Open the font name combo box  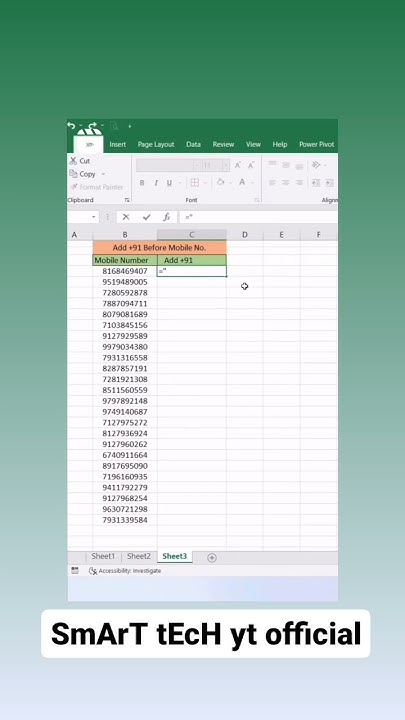coord(169,165)
